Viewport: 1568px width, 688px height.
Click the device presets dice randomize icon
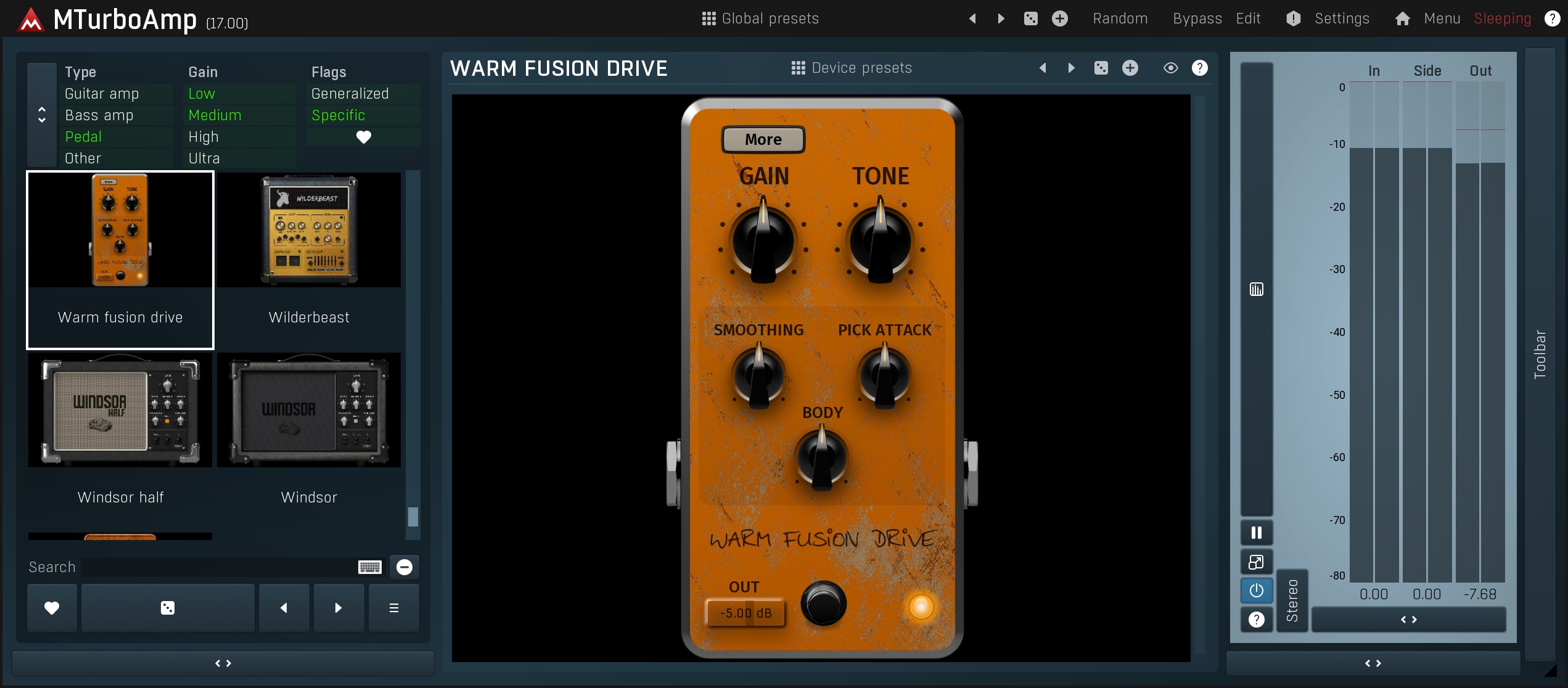click(1101, 68)
